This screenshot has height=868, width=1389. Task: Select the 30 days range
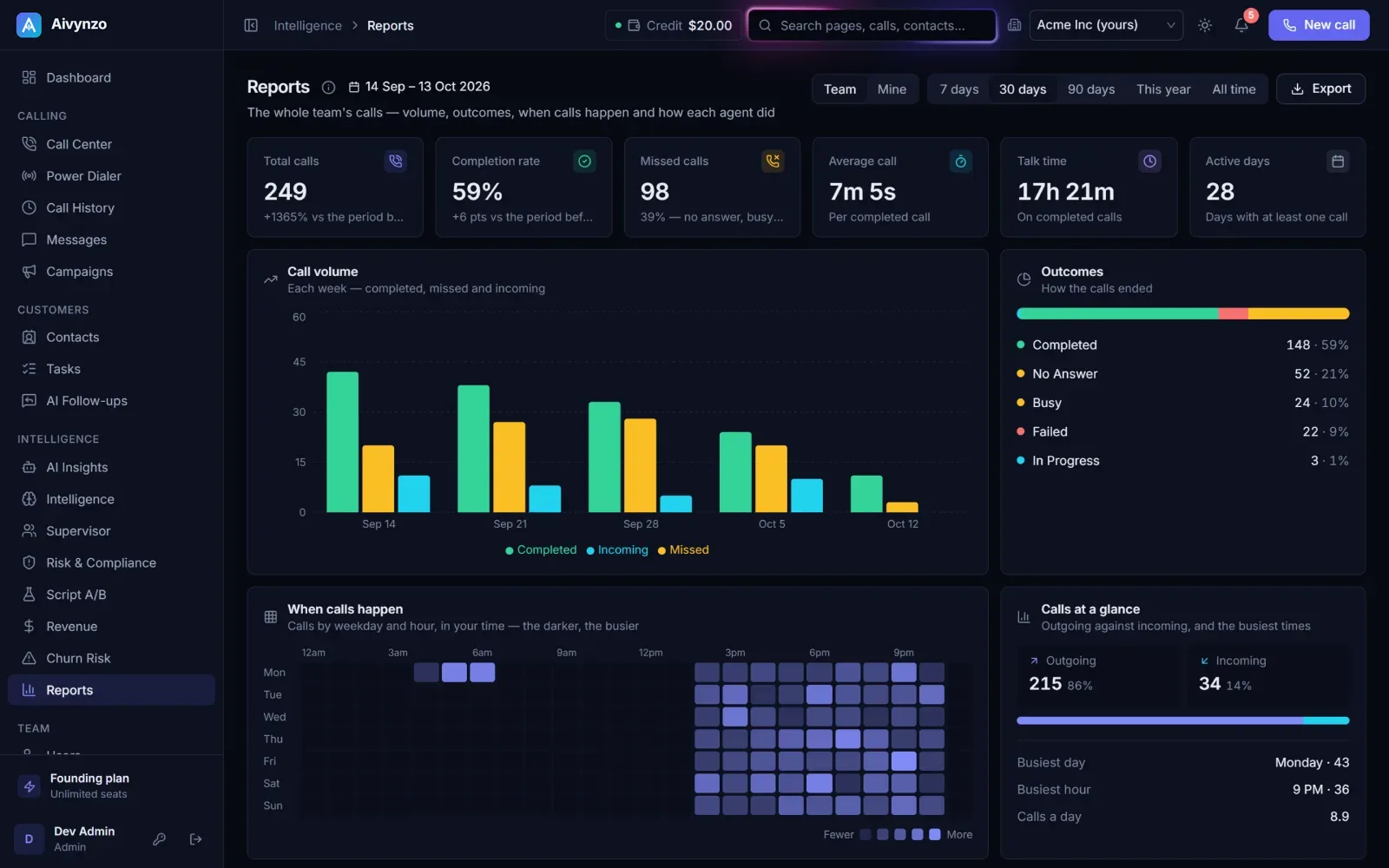click(1023, 89)
